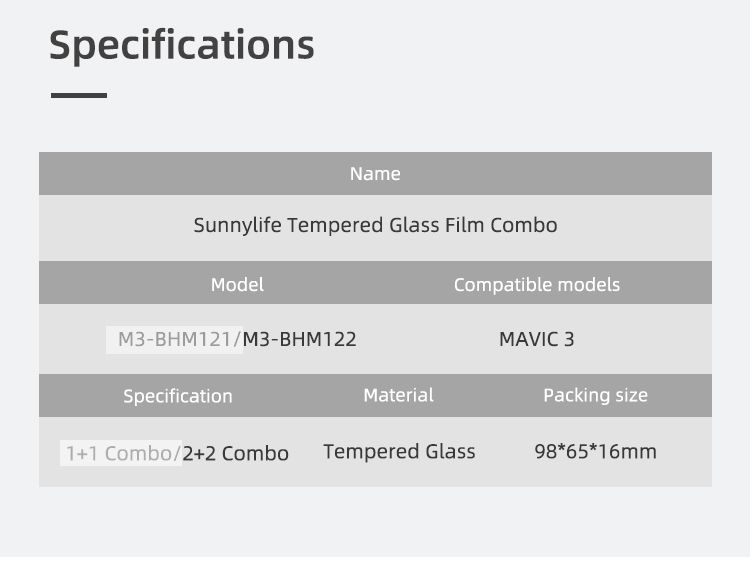This screenshot has width=750, height=569.
Task: Choose the greyed M3-BHM121 model option
Action: (175, 339)
